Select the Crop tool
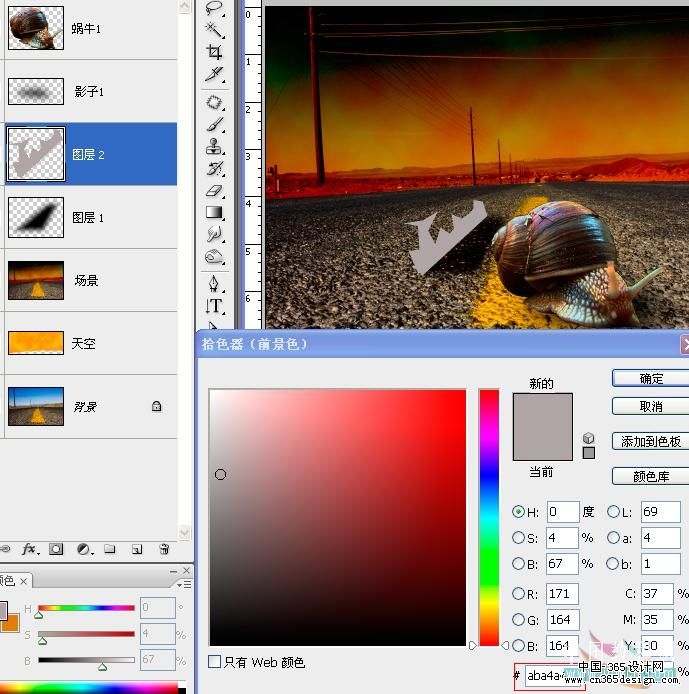The height and width of the screenshot is (694, 689). click(x=215, y=52)
